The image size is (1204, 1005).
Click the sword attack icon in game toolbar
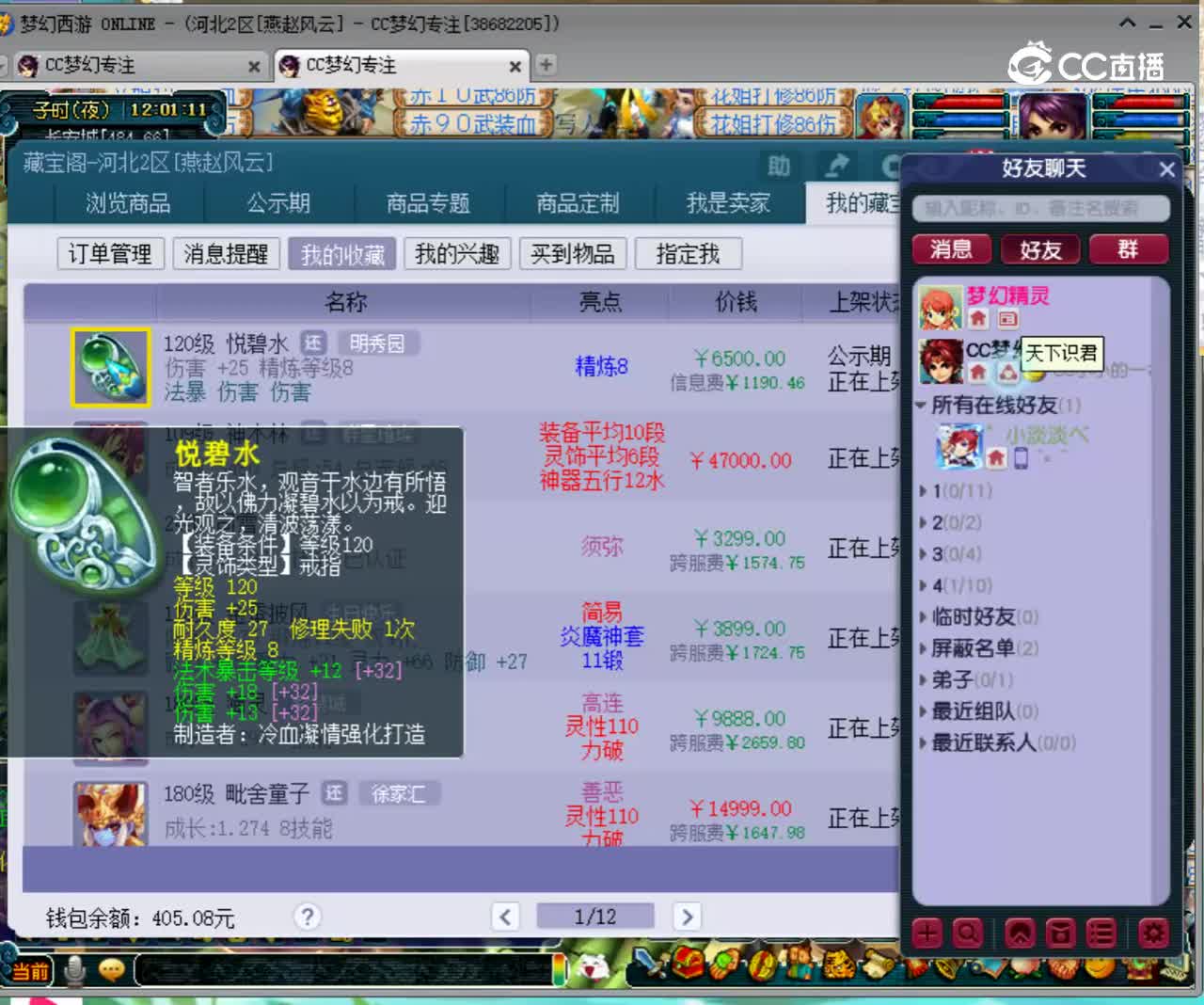coord(649,963)
